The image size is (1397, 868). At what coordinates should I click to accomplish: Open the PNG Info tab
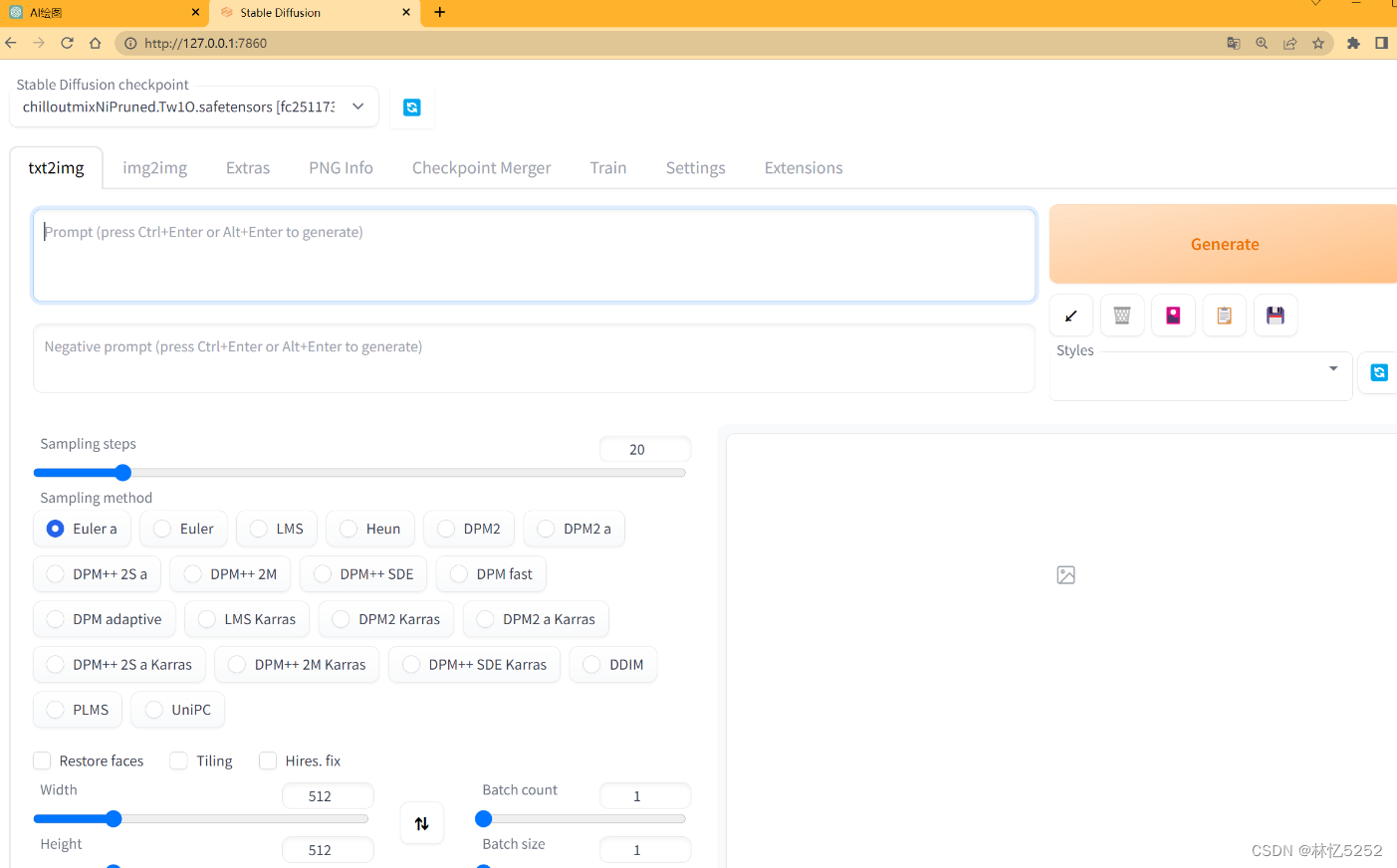coord(341,167)
